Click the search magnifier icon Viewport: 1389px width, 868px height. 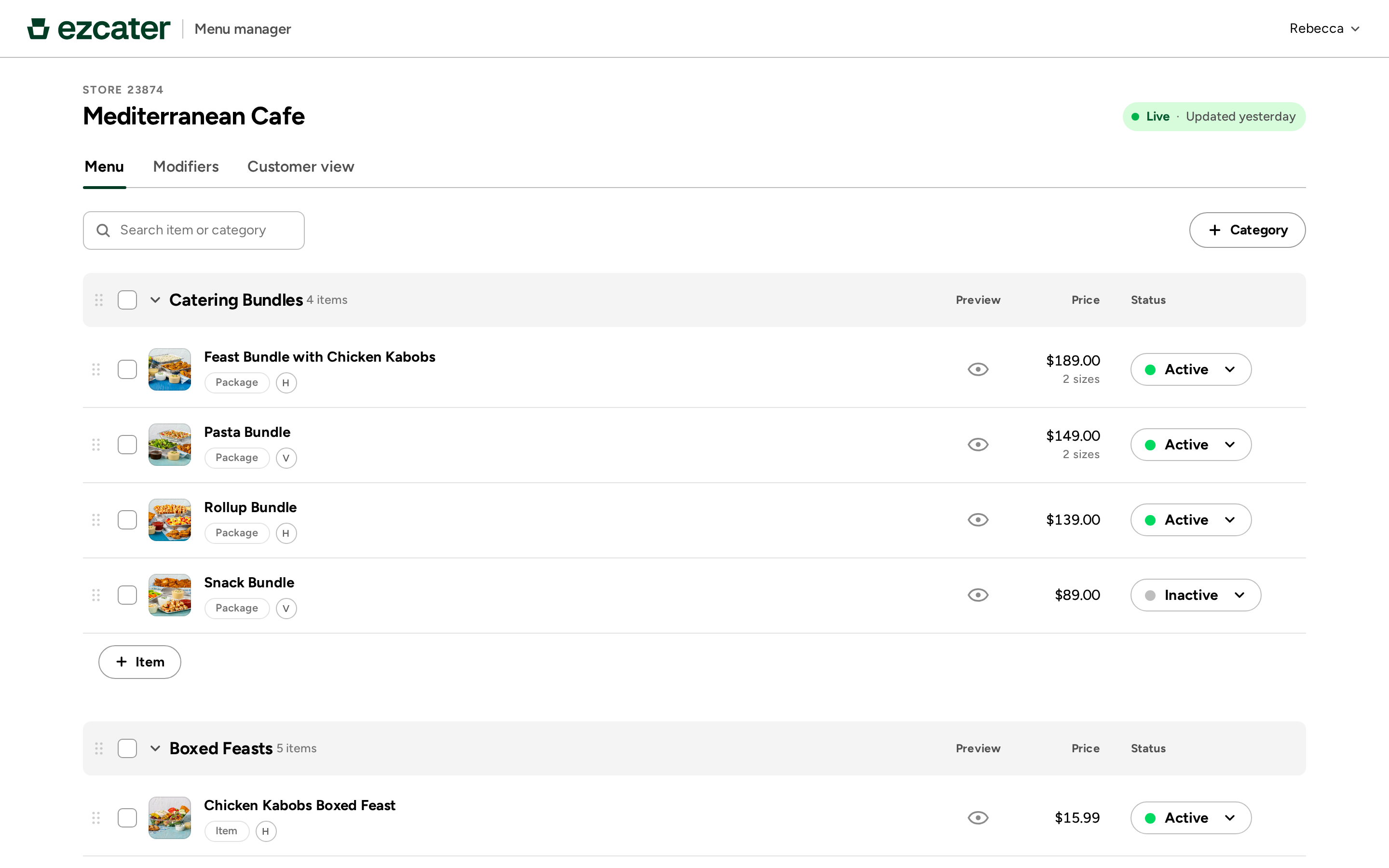[x=103, y=230]
